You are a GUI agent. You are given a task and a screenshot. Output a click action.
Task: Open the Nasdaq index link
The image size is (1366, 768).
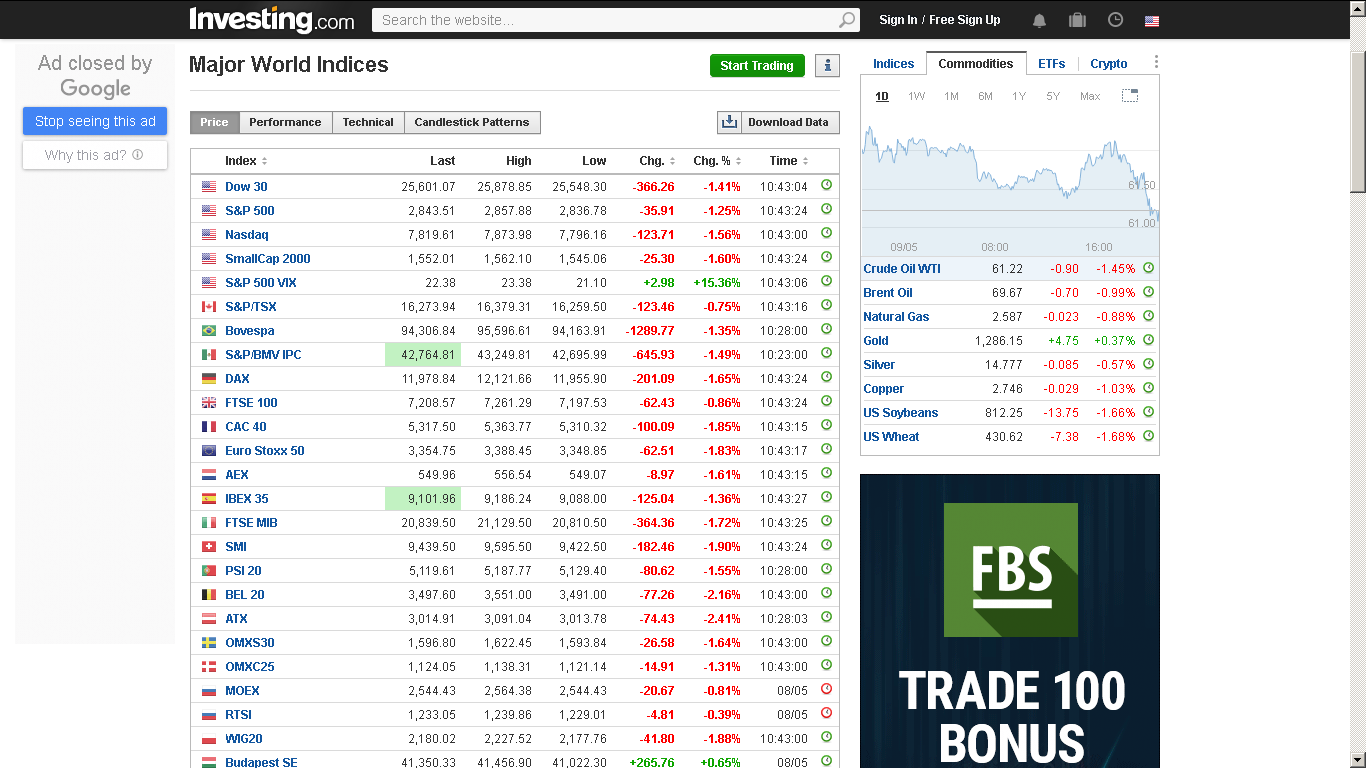pyautogui.click(x=247, y=235)
